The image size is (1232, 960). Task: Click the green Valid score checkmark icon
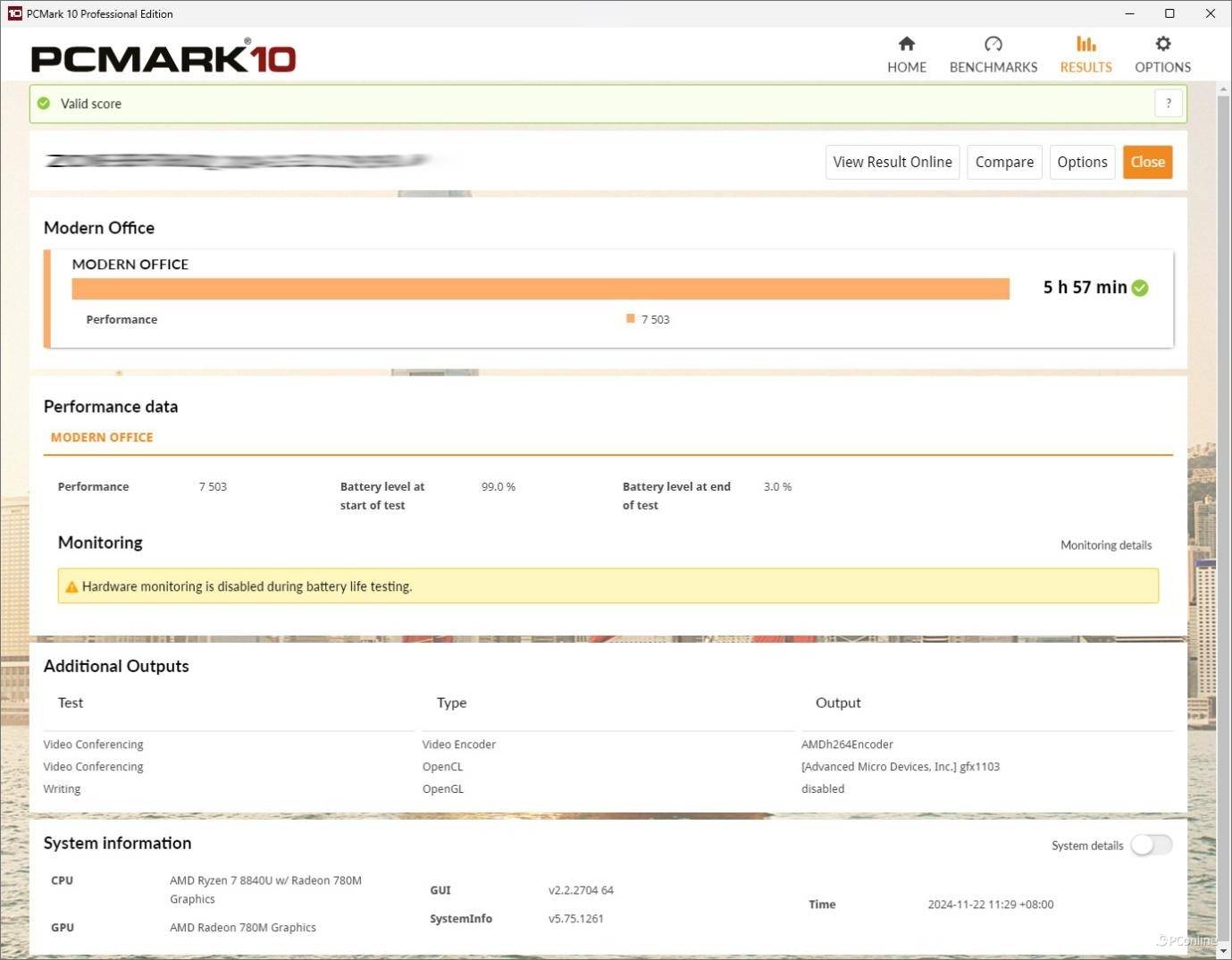click(44, 104)
